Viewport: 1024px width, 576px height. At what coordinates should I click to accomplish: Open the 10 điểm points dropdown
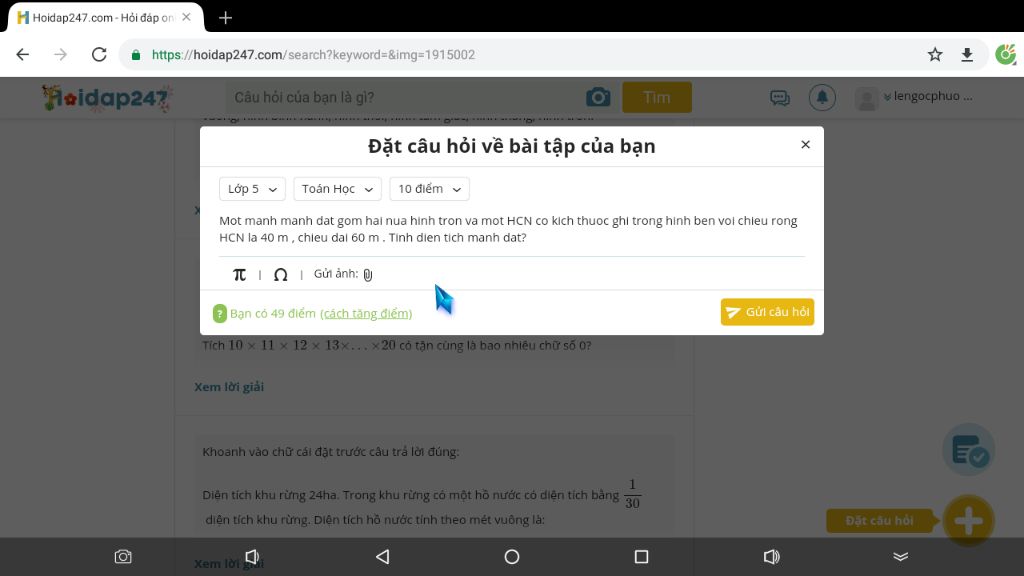[x=429, y=189]
